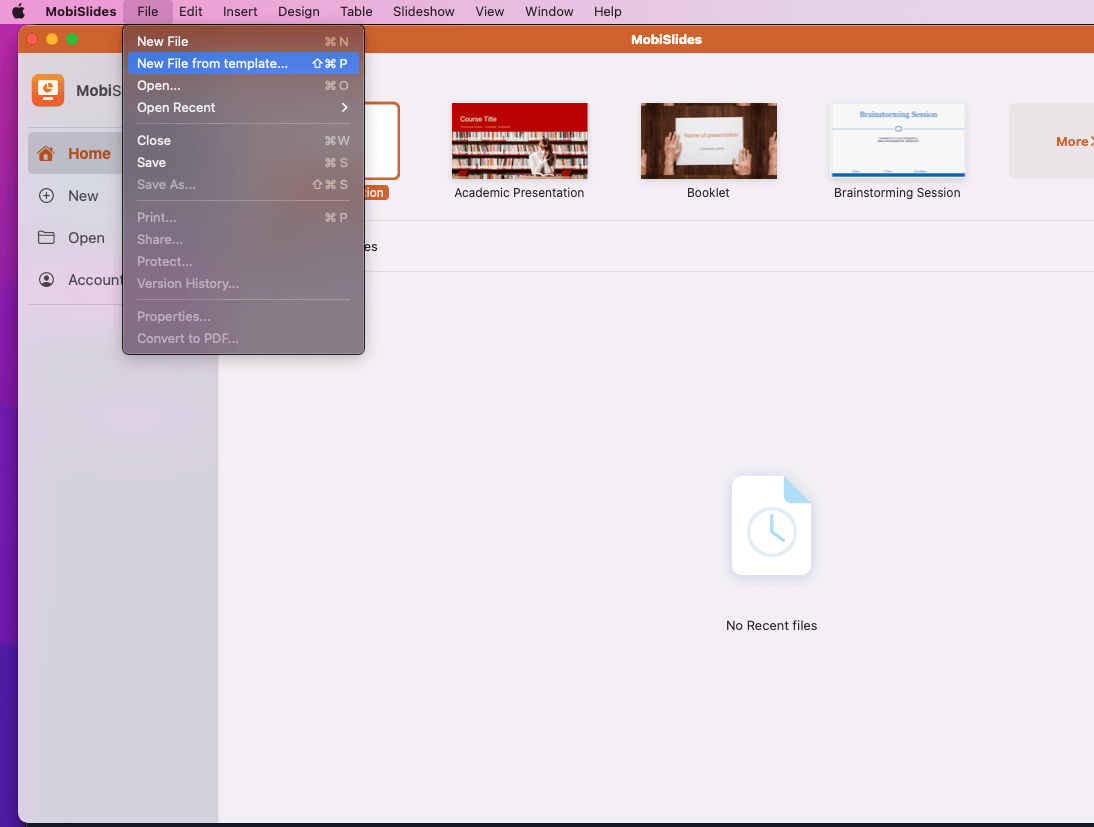1094x827 pixels.
Task: Choose the Brainstorming Session template thumbnail
Action: pos(897,141)
